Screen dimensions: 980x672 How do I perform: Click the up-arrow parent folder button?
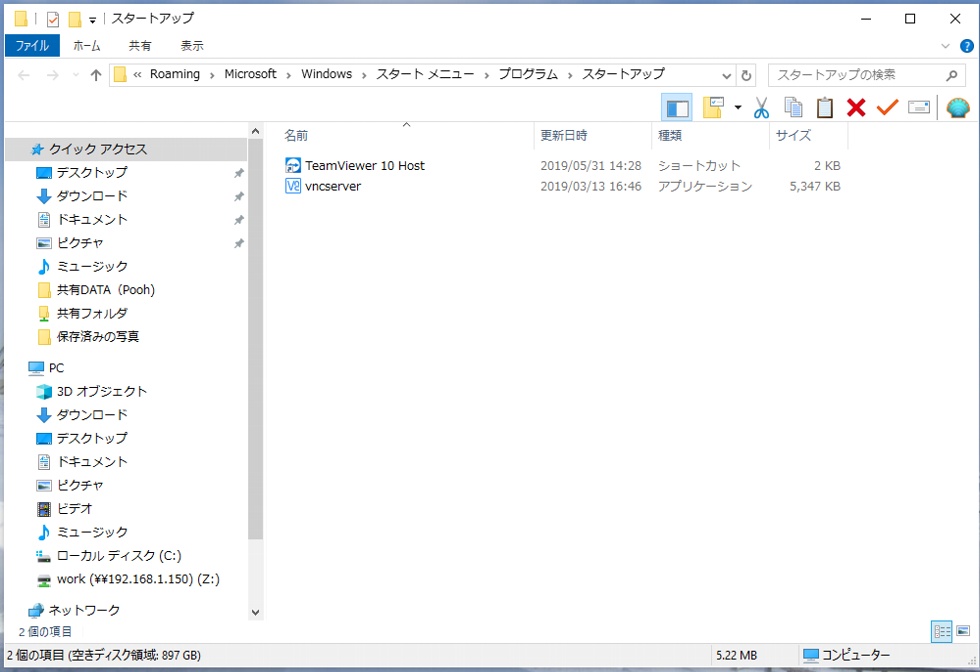tap(96, 75)
